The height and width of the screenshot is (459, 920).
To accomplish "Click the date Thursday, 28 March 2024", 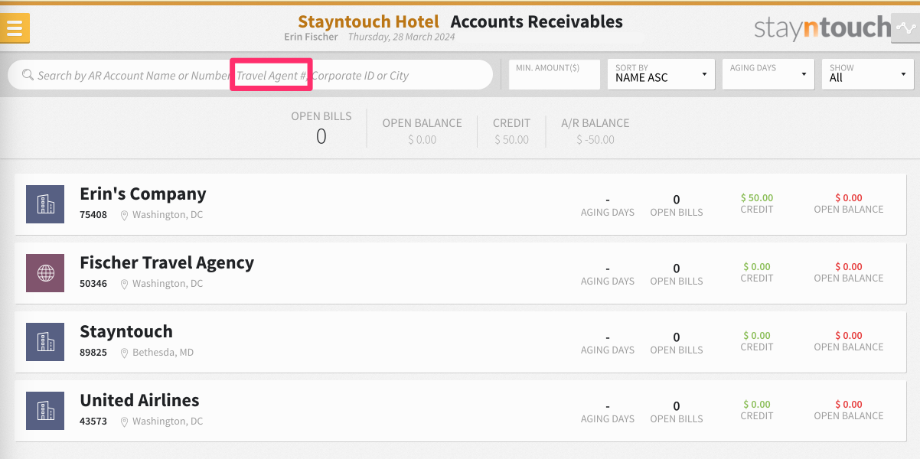I will click(401, 37).
